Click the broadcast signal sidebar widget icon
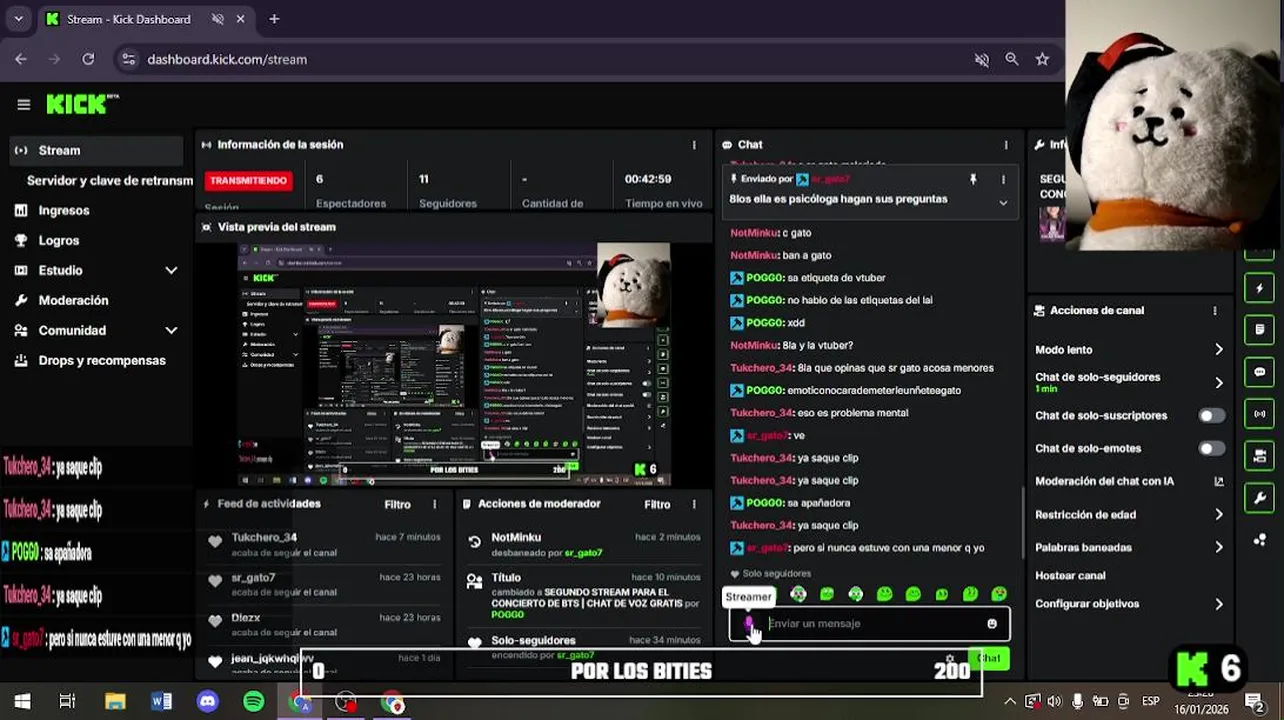 click(1260, 414)
